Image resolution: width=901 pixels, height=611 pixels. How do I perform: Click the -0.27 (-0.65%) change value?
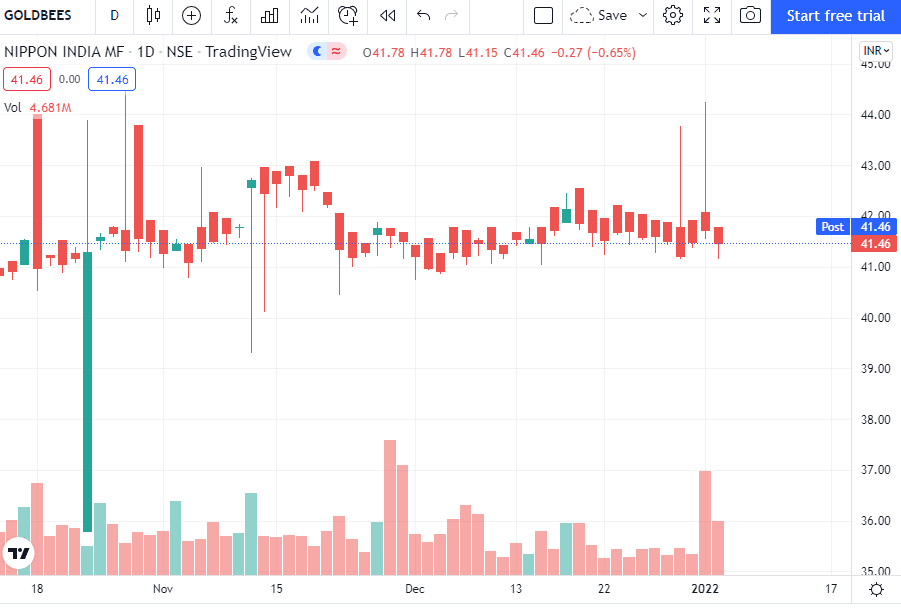coord(593,52)
